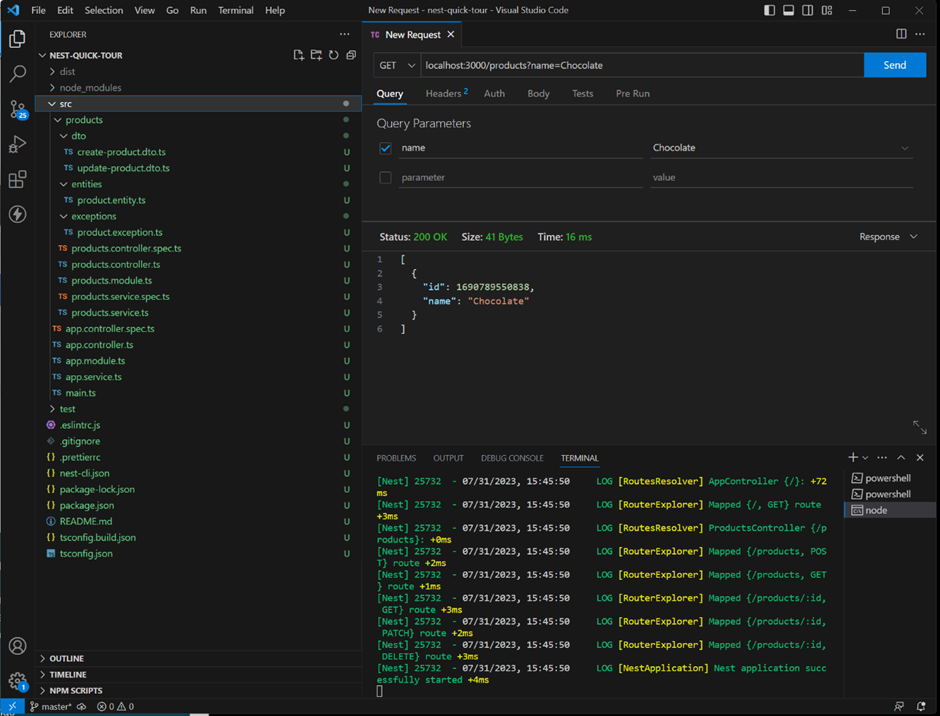Open the Terminal menu

tap(236, 10)
